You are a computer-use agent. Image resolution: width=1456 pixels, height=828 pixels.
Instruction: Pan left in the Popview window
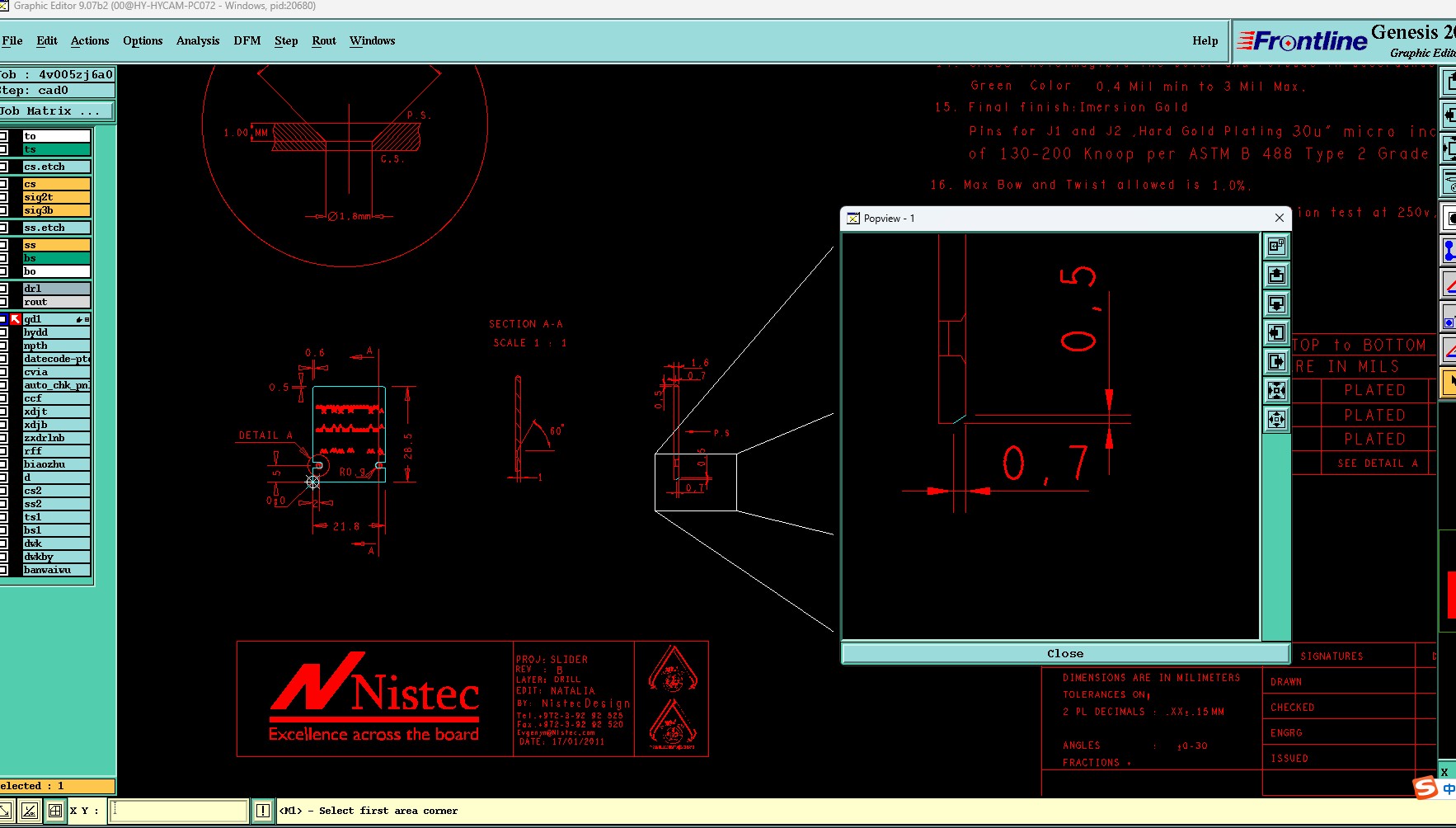1276,332
